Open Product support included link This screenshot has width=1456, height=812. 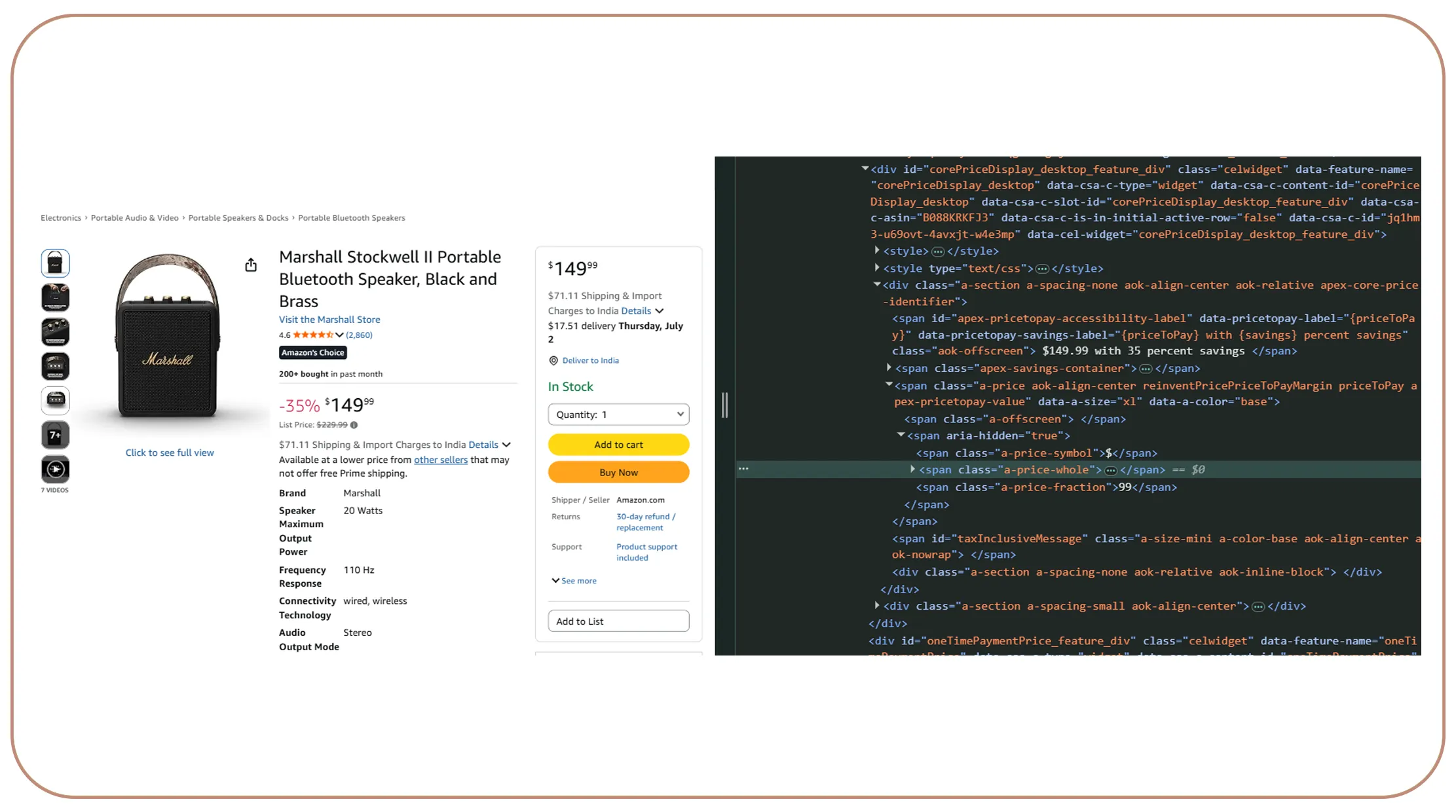646,552
